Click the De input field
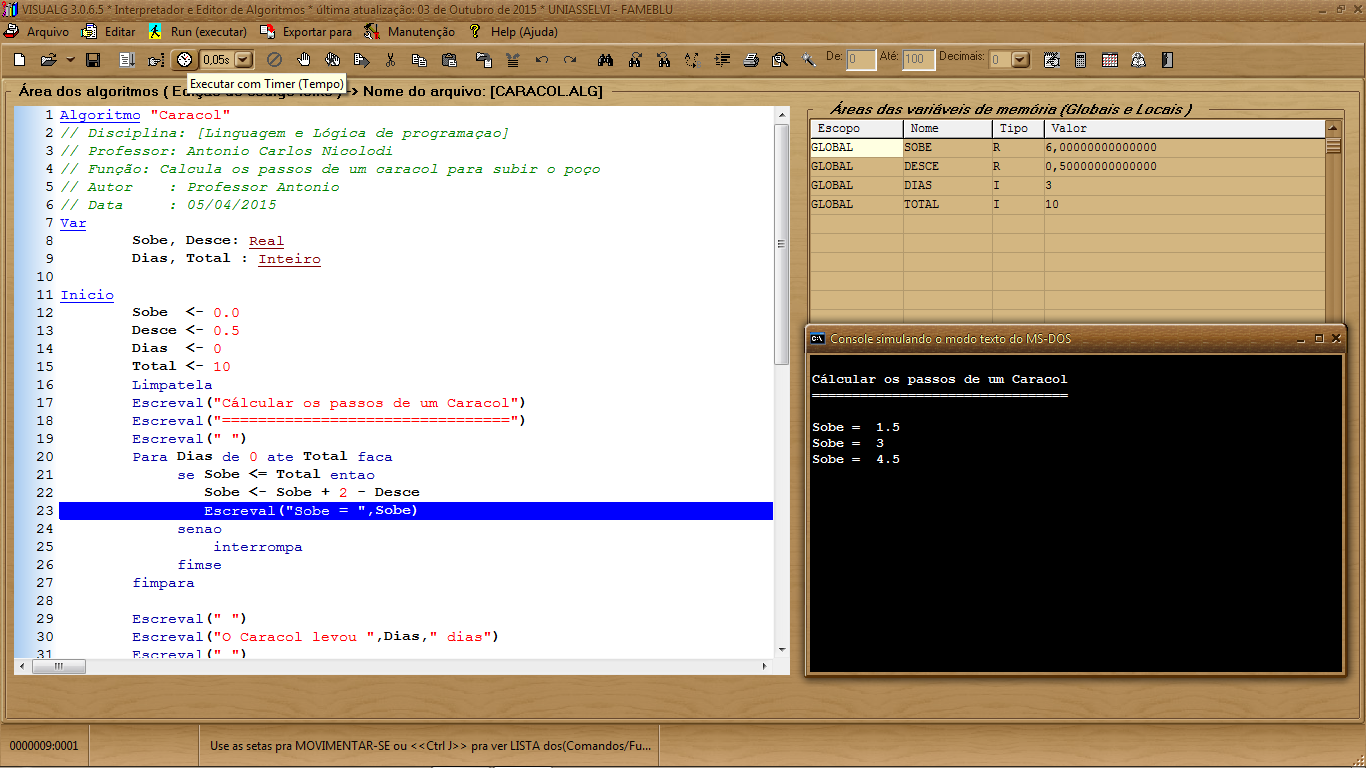 click(x=861, y=60)
